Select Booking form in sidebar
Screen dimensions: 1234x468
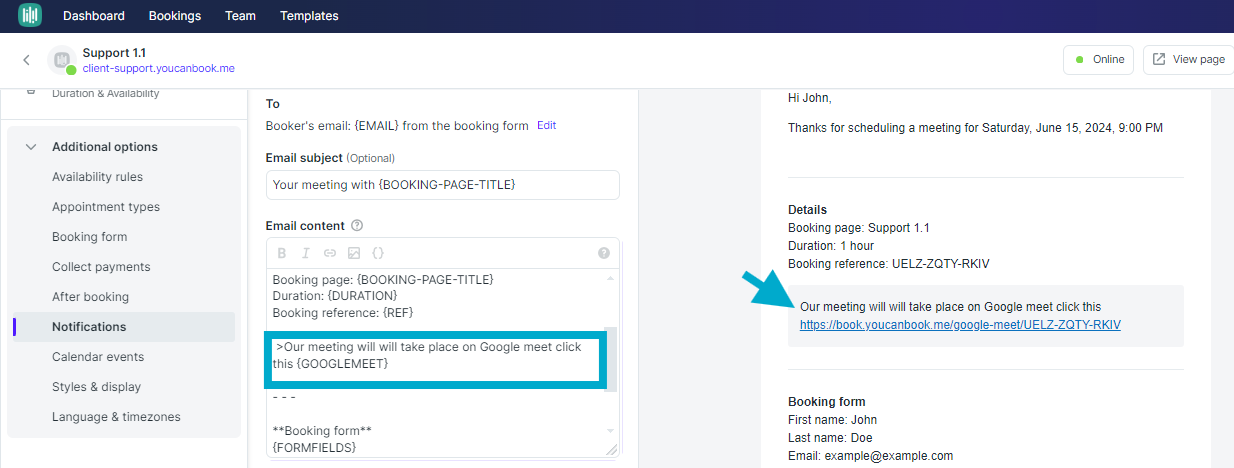click(90, 237)
